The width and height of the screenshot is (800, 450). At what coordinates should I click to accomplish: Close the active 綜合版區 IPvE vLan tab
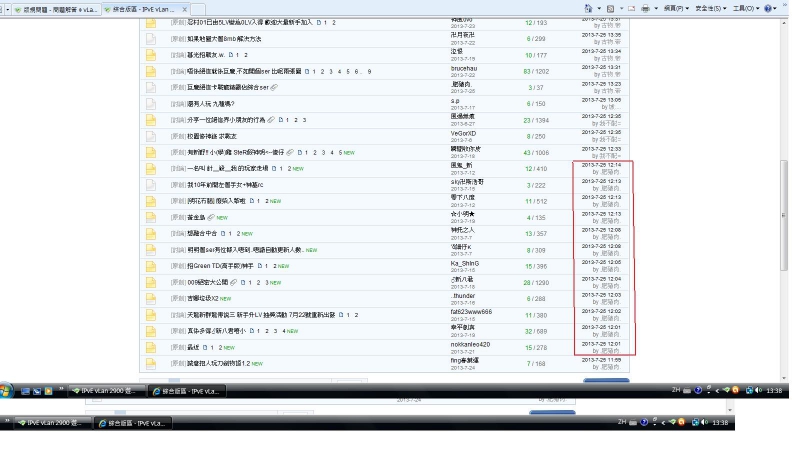click(x=183, y=8)
